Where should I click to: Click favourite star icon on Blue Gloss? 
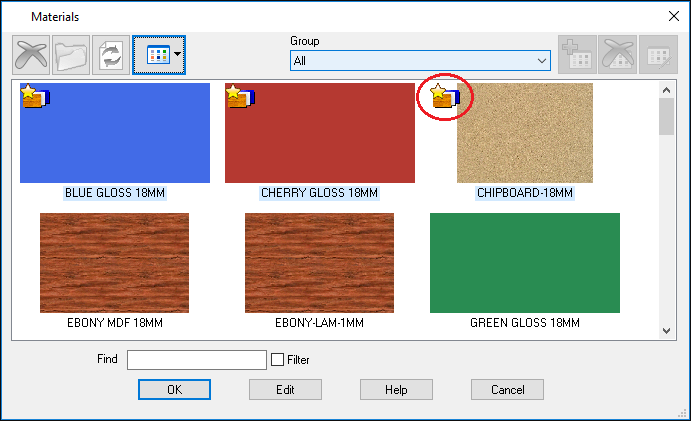click(x=35, y=96)
